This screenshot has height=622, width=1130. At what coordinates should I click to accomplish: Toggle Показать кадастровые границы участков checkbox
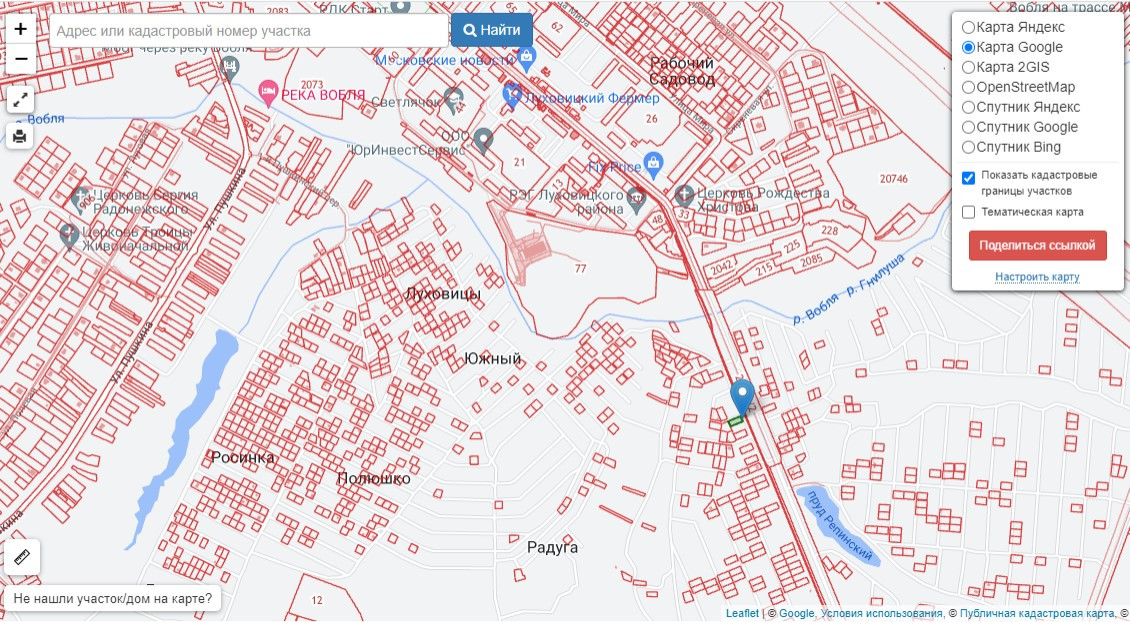(x=969, y=177)
